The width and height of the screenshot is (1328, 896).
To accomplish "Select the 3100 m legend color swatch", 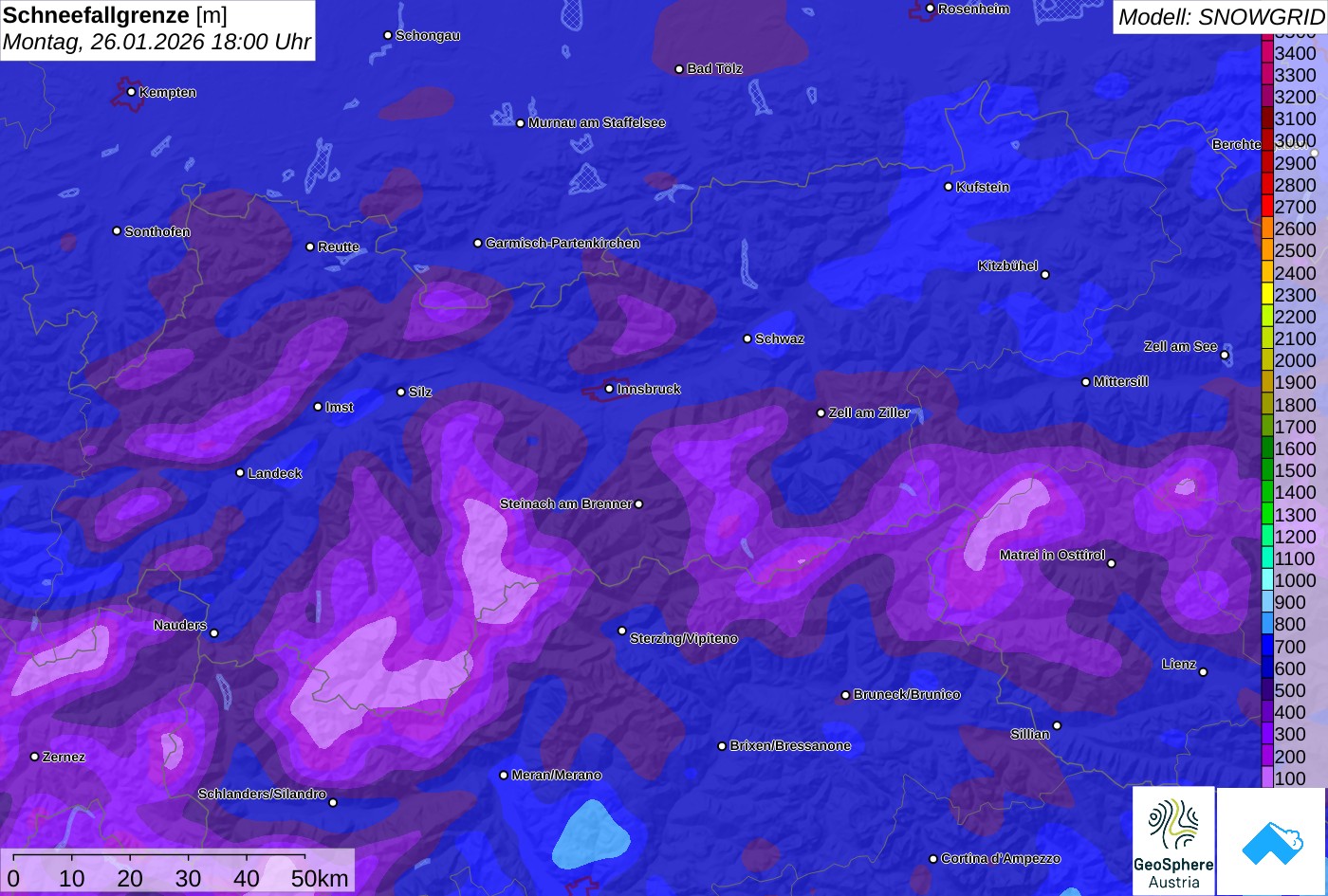I will click(1266, 119).
